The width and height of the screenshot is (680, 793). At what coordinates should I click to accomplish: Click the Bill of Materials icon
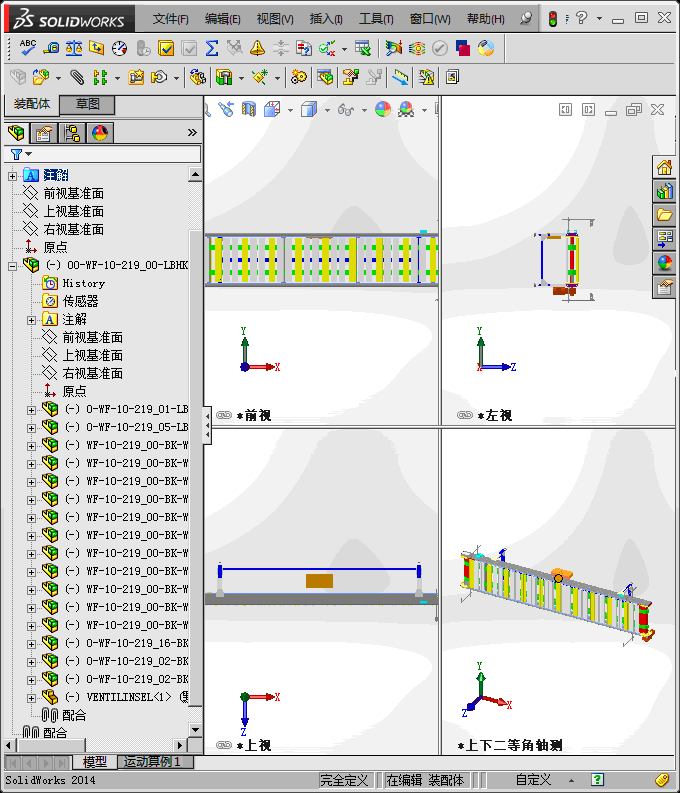(x=325, y=77)
